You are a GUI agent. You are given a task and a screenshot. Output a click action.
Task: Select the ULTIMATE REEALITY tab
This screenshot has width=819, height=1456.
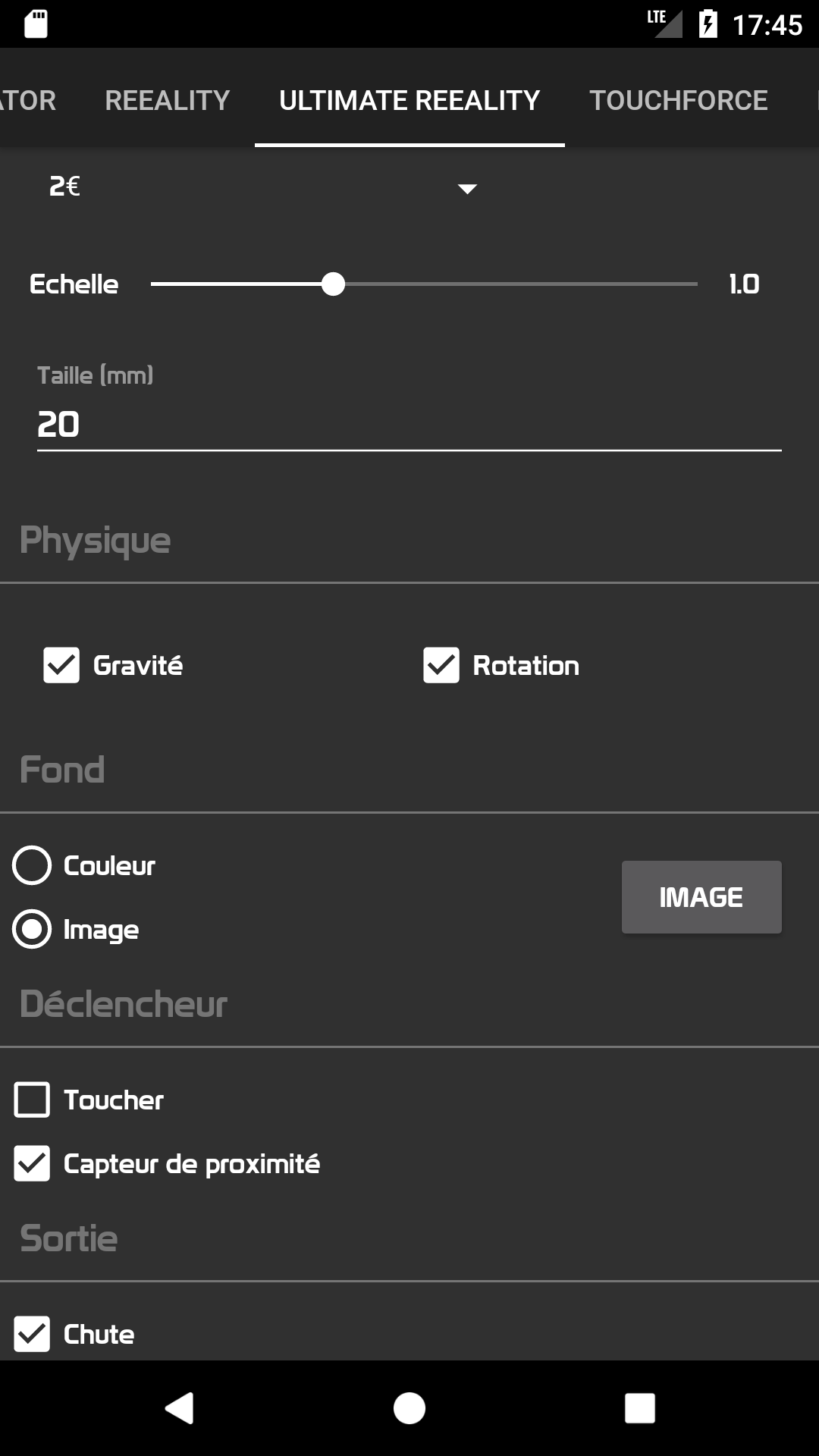pyautogui.click(x=409, y=100)
